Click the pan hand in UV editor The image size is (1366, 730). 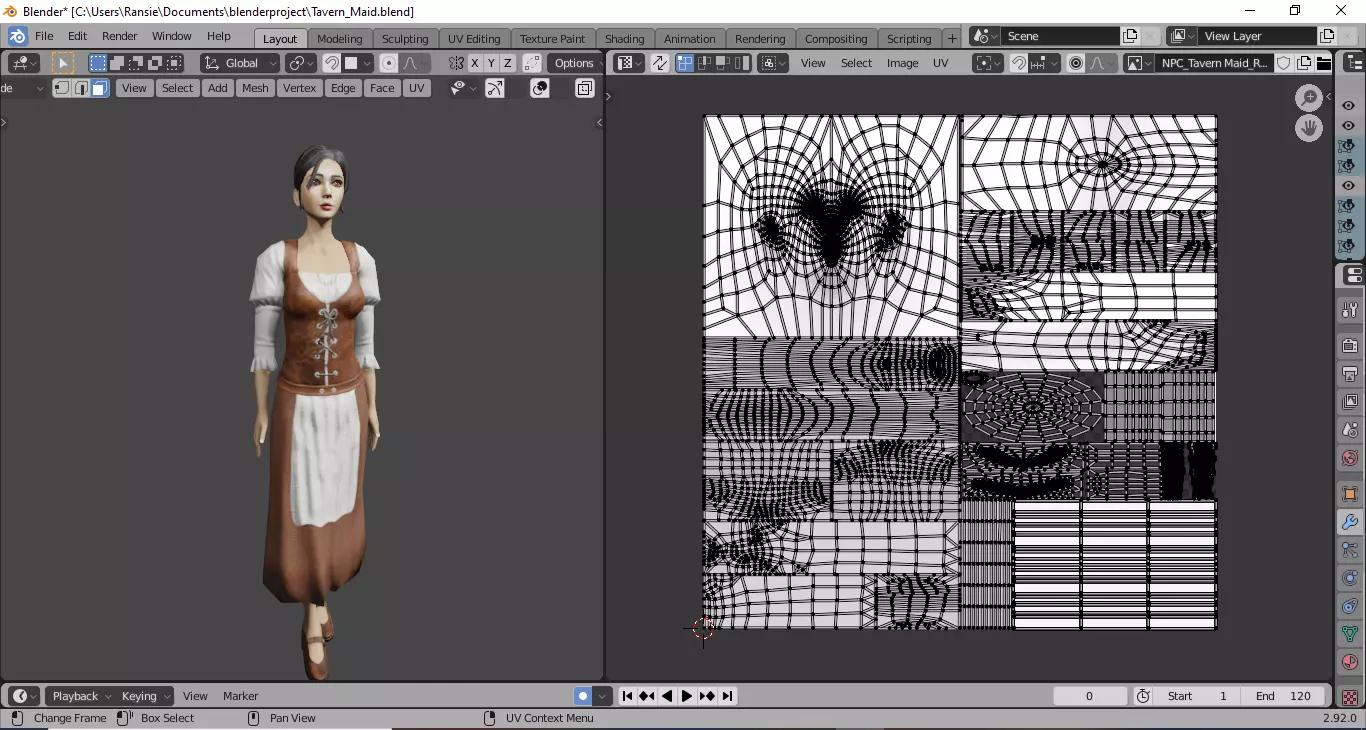(x=1309, y=128)
